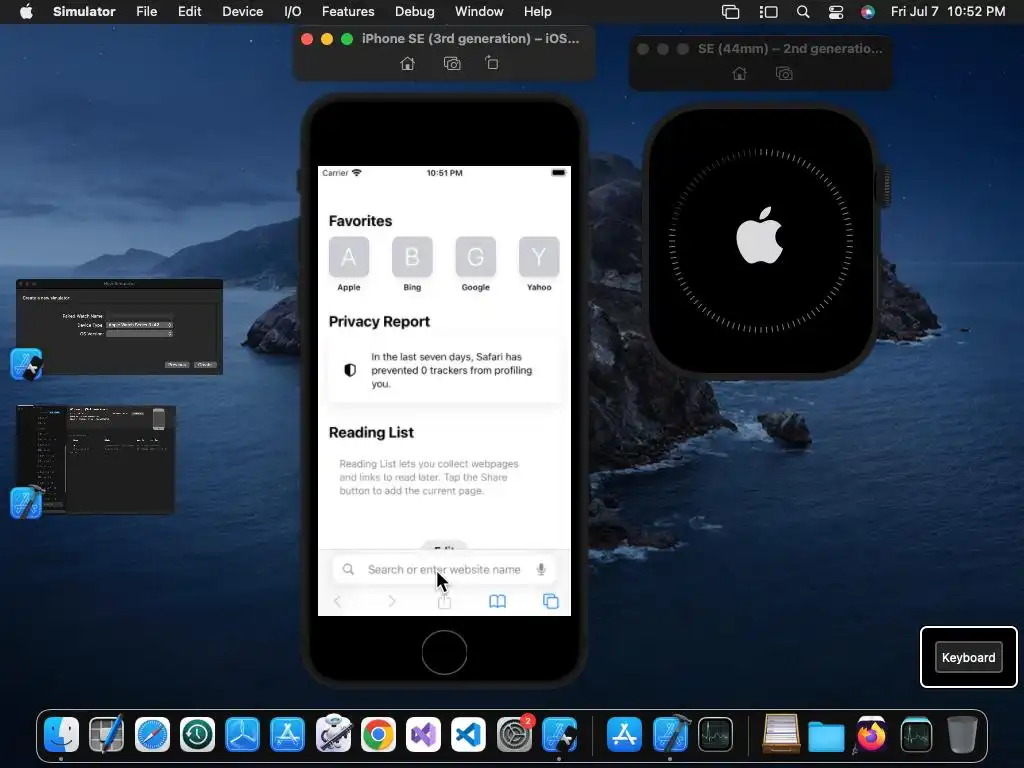Click Home icon in Watch SE simulator toolbar
Viewport: 1024px width, 768px height.
pyautogui.click(x=739, y=74)
